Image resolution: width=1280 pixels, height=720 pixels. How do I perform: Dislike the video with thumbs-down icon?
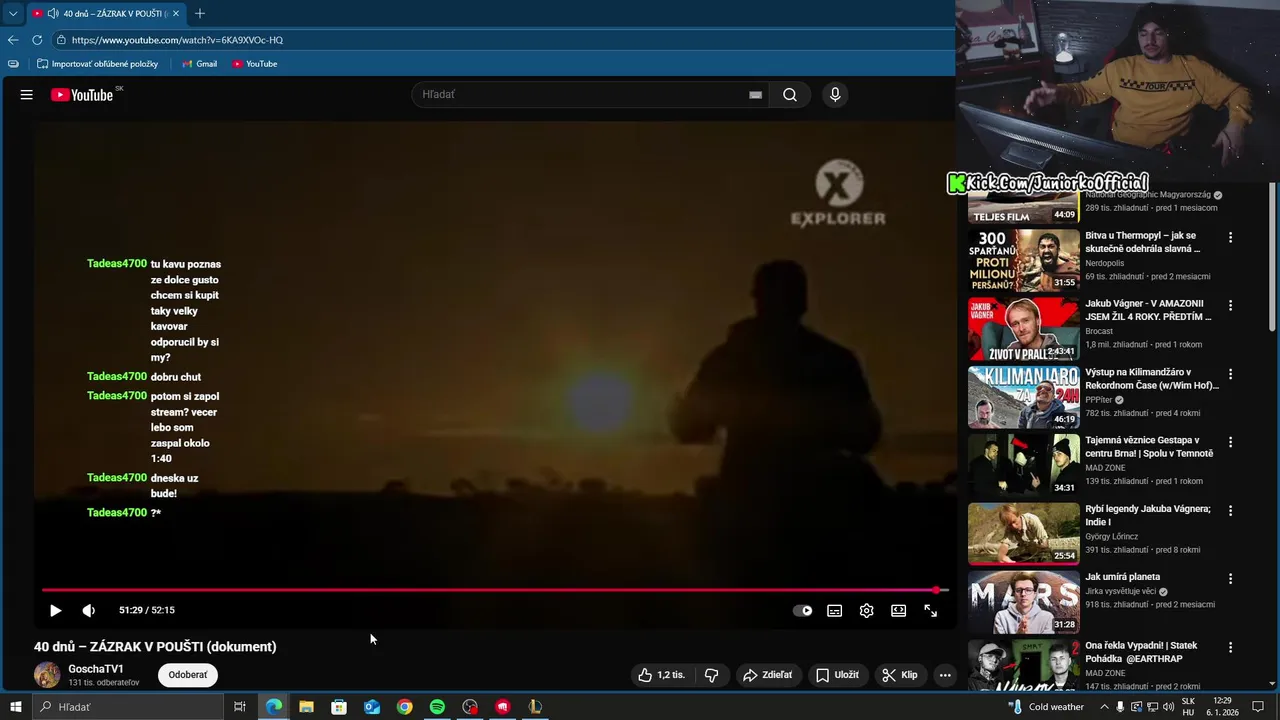pyautogui.click(x=712, y=675)
